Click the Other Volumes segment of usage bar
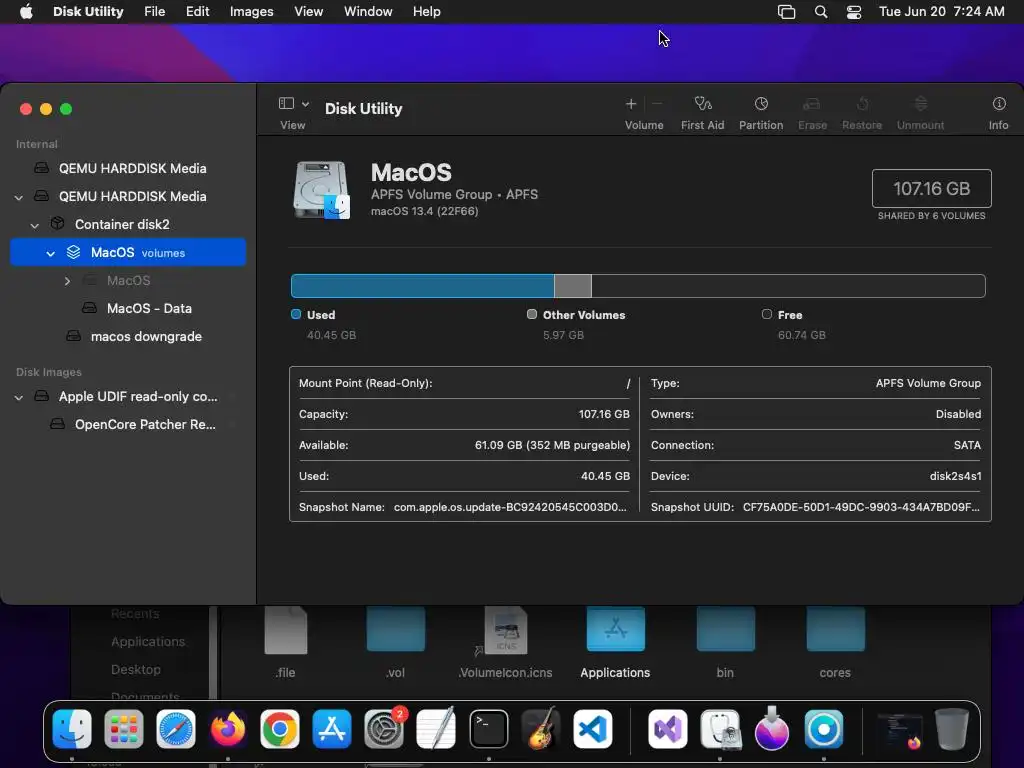 pos(573,286)
